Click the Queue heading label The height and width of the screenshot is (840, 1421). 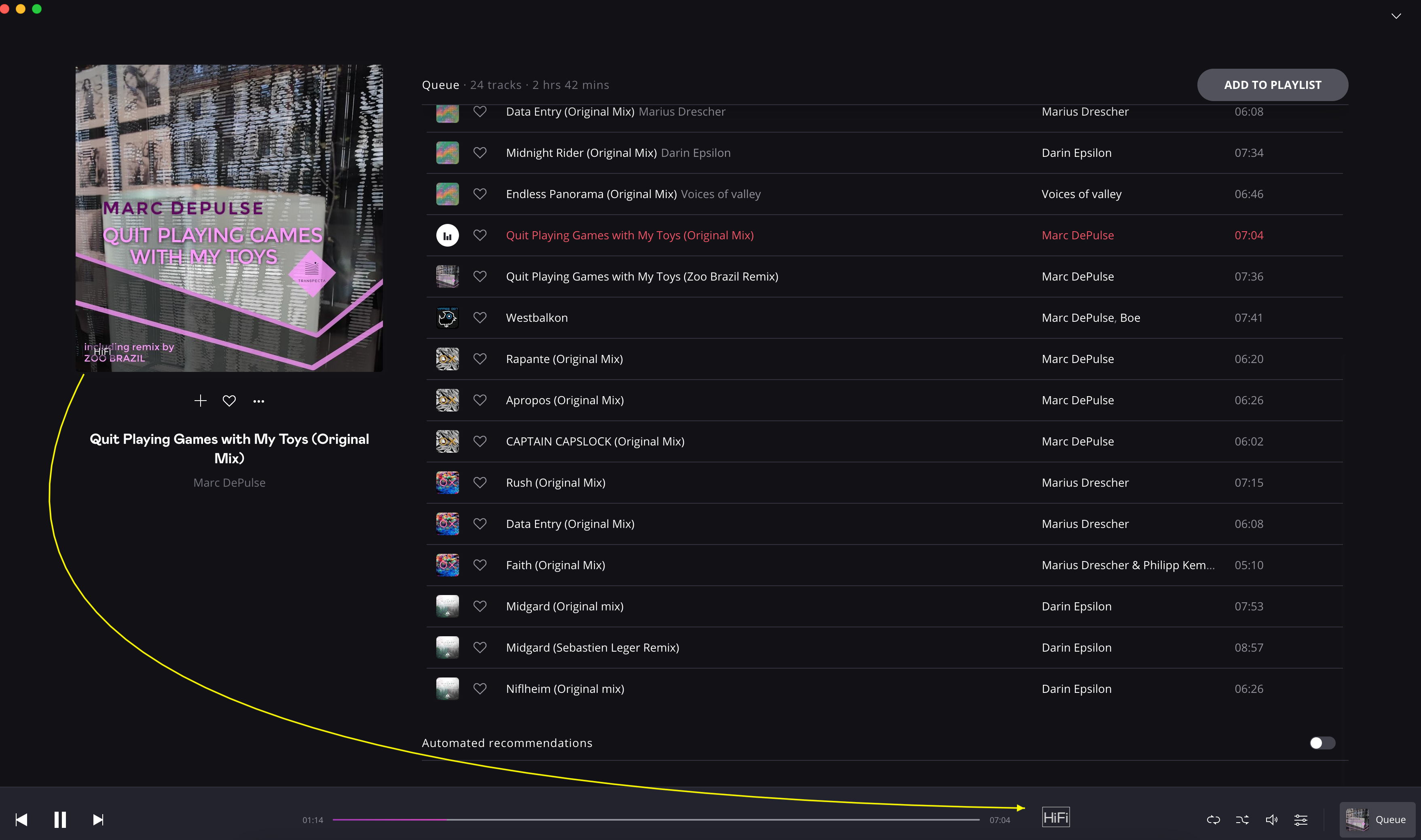(x=440, y=85)
